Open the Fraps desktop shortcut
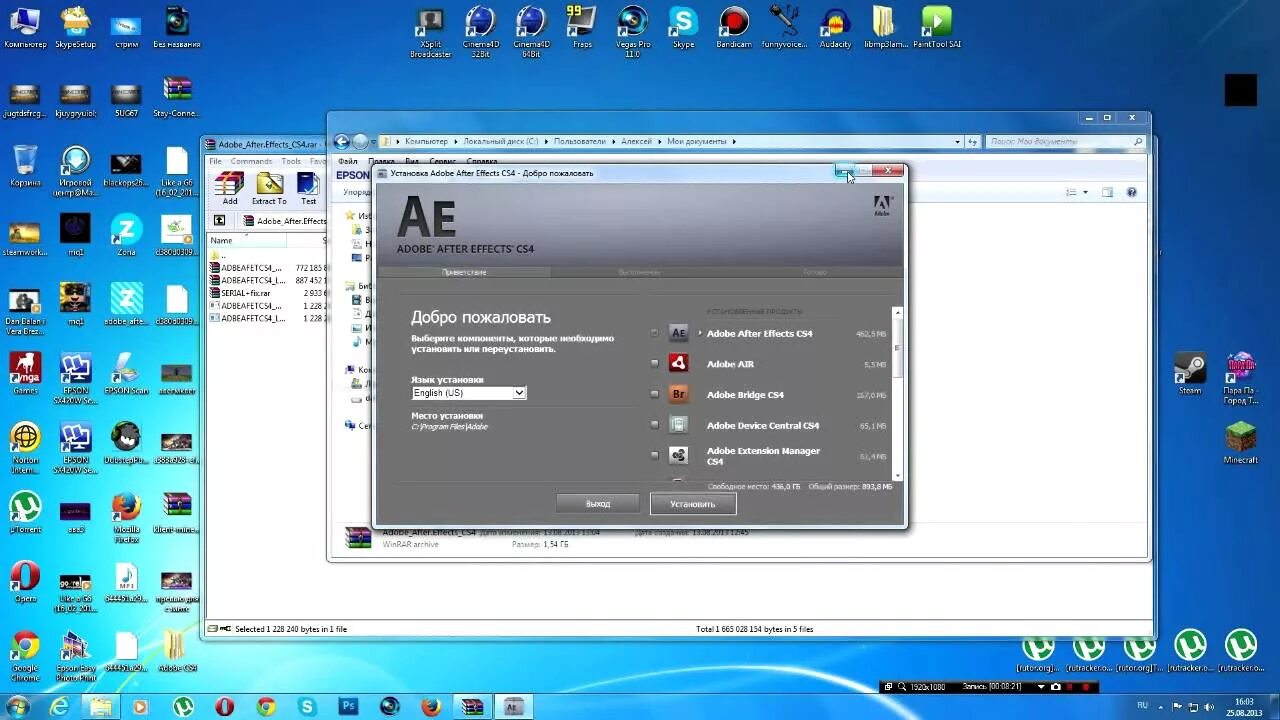Screen dimensions: 1280x720 click(x=582, y=27)
